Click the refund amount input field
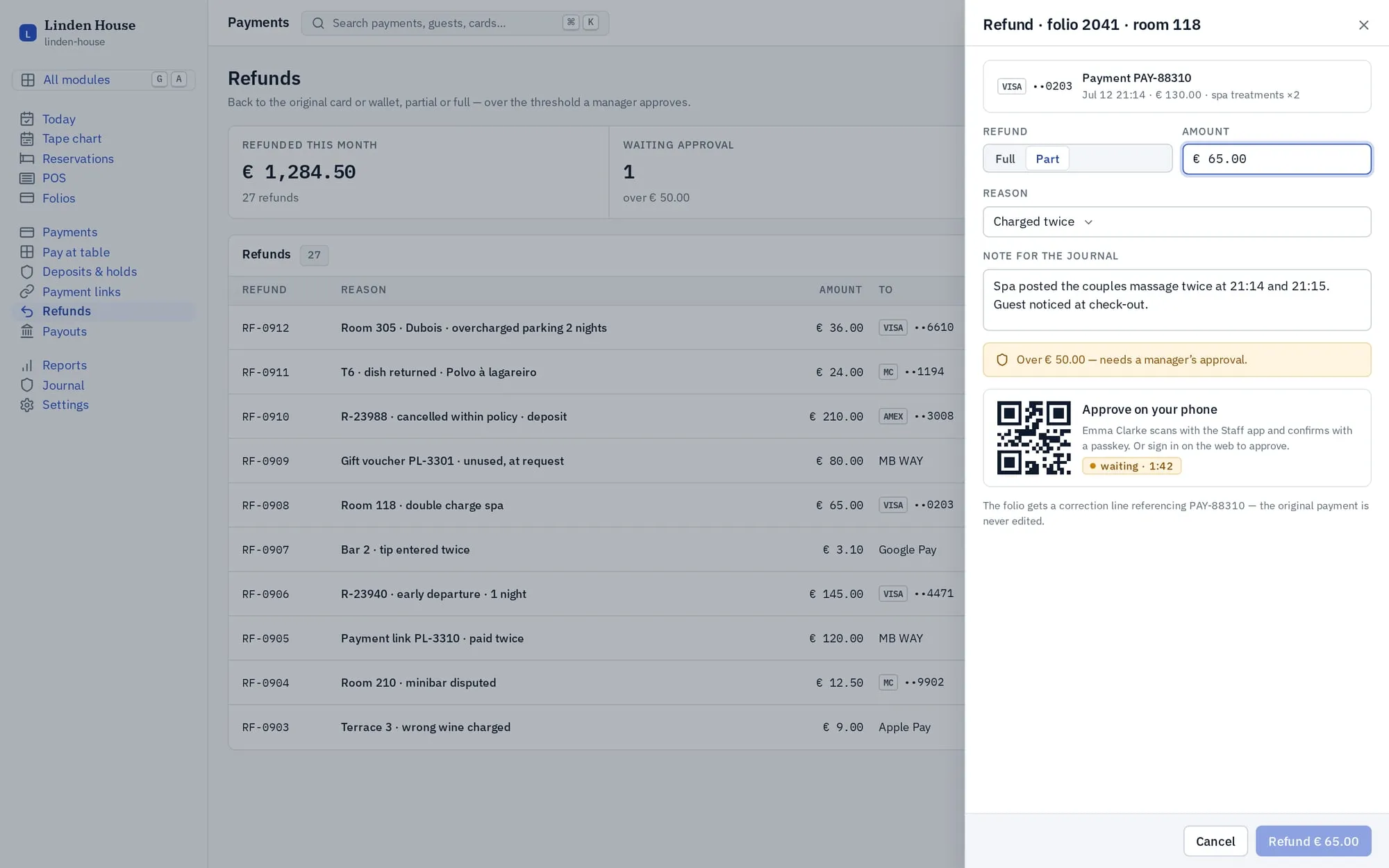This screenshot has width=1389, height=868. (x=1276, y=159)
